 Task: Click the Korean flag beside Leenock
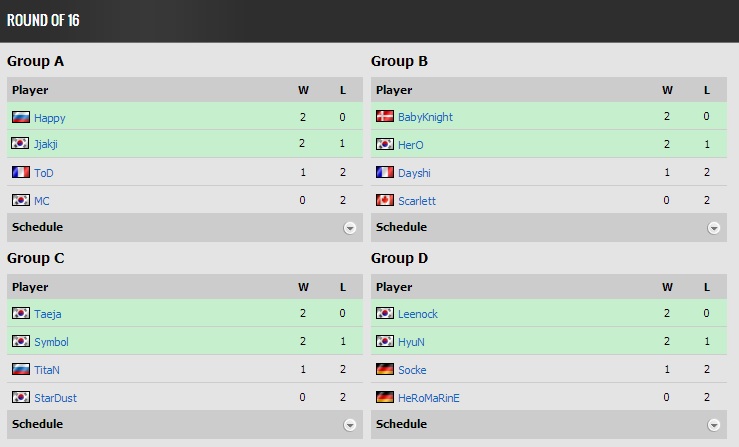coord(385,313)
